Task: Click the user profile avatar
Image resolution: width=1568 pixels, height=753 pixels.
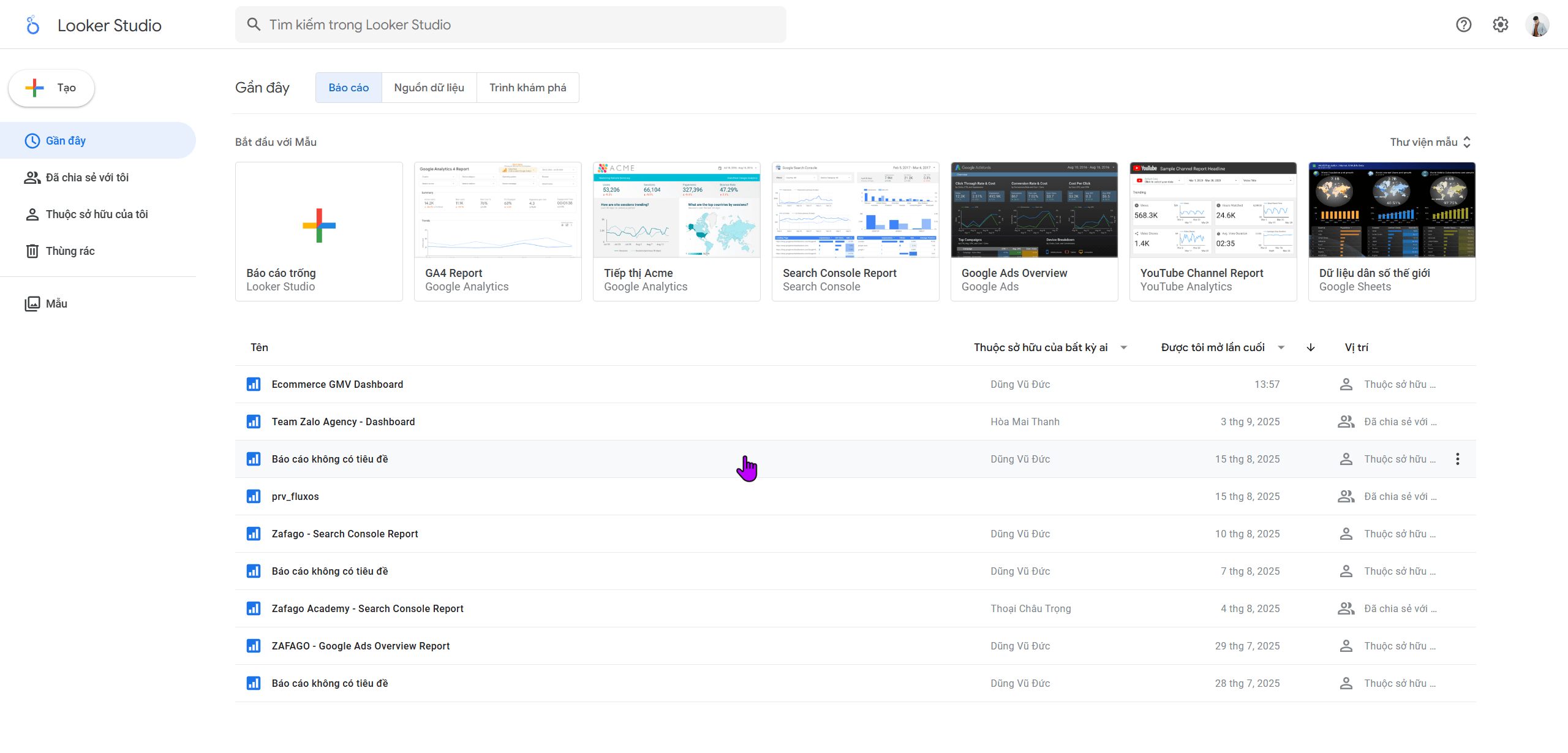Action: click(1537, 25)
